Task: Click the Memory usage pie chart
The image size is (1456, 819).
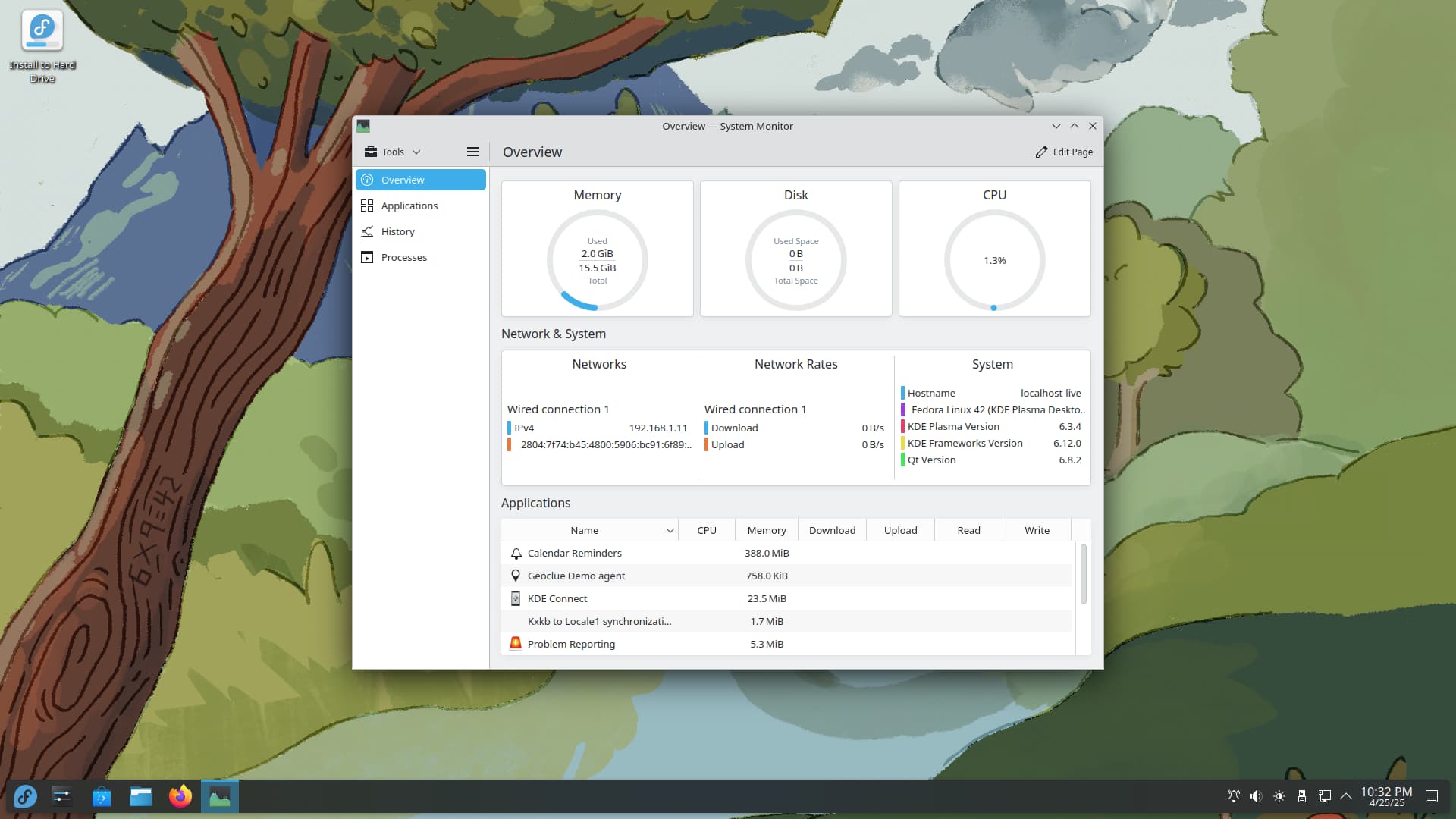Action: tap(598, 260)
